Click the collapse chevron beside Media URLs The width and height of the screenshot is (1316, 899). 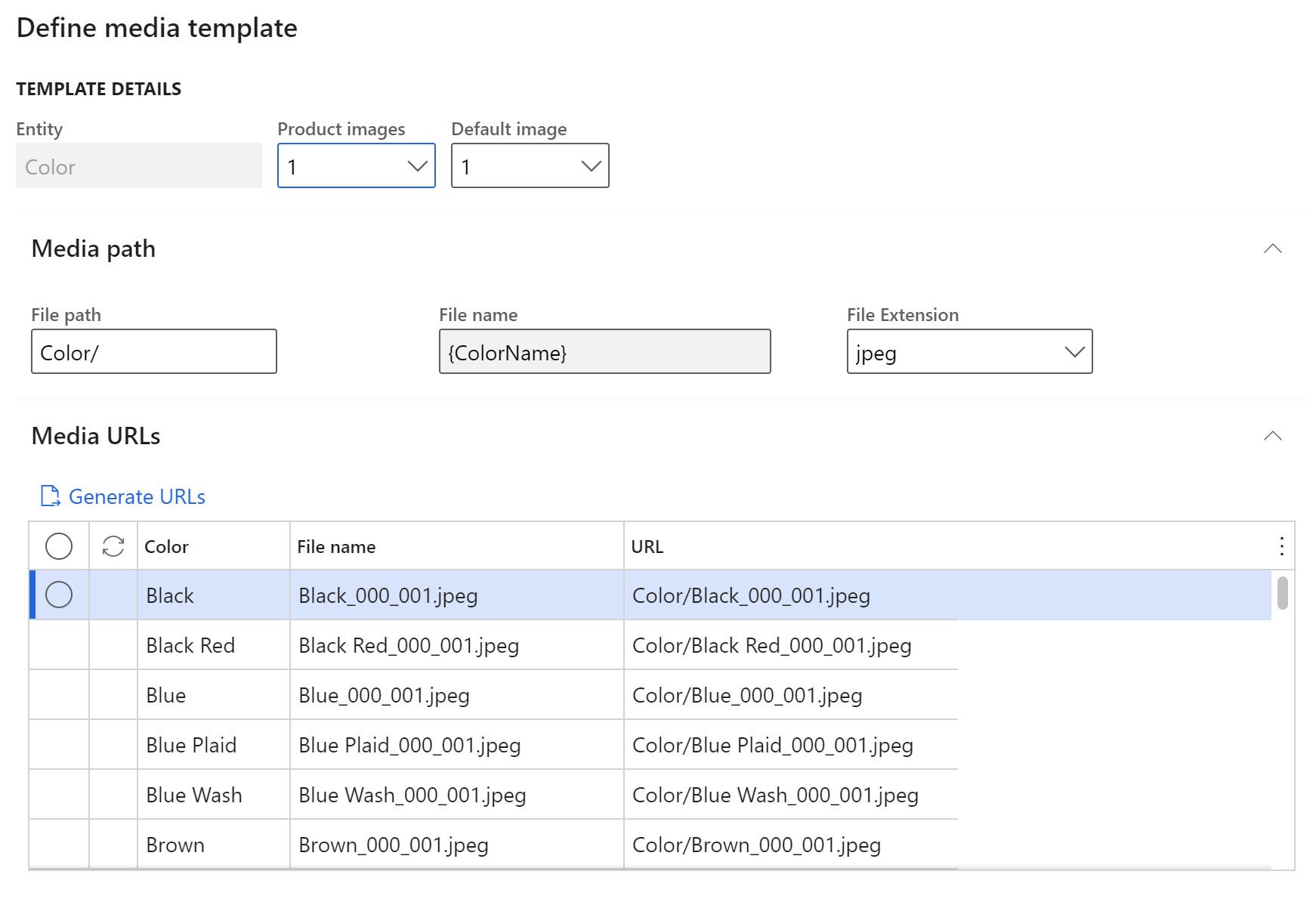point(1274,436)
